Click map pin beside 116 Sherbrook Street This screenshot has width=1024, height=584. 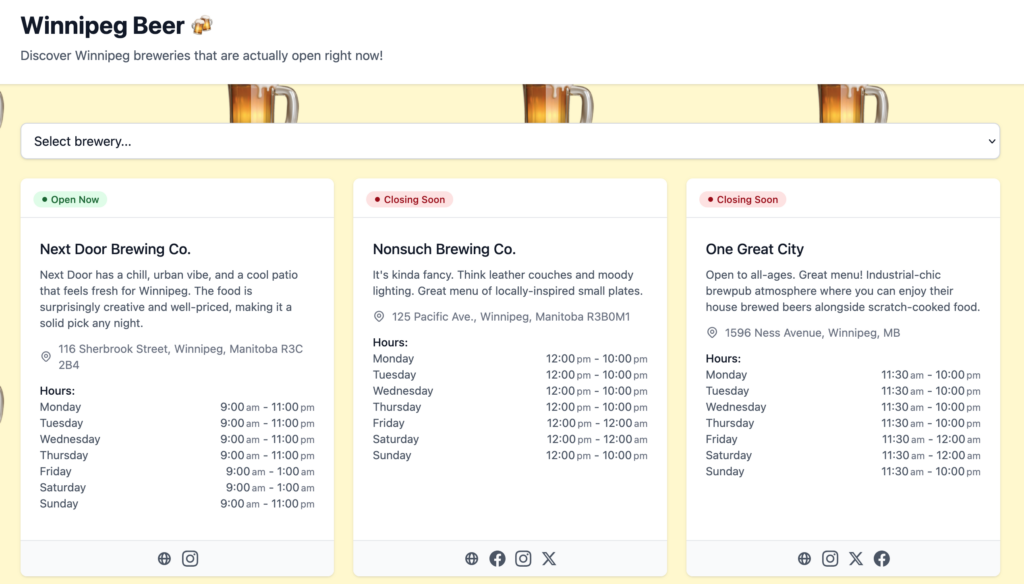pyautogui.click(x=46, y=357)
